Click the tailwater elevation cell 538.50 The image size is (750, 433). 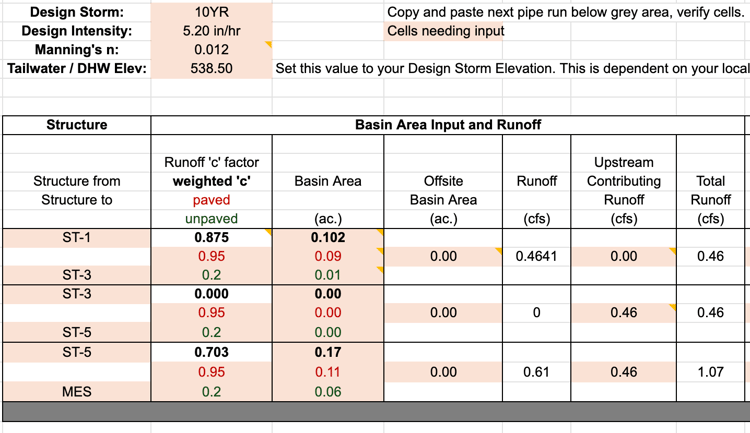click(211, 68)
